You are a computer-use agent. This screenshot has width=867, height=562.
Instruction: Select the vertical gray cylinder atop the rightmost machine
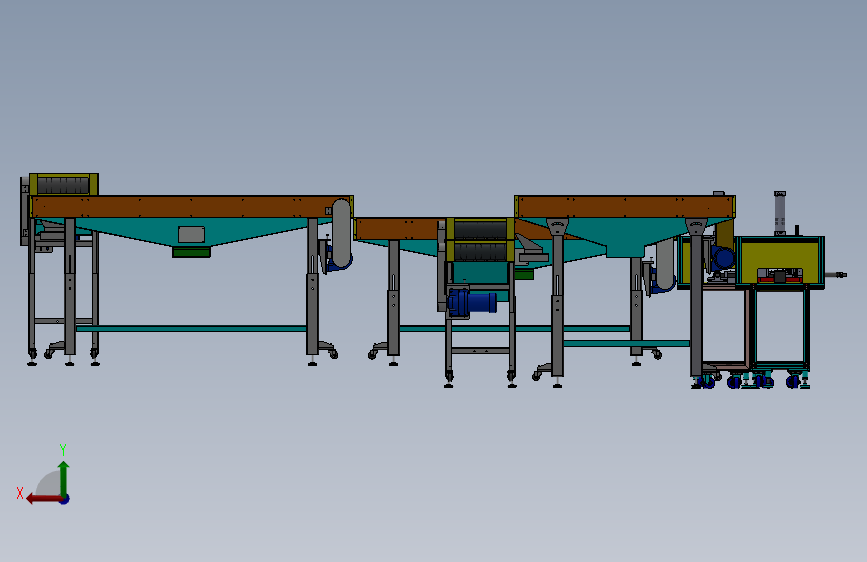780,213
